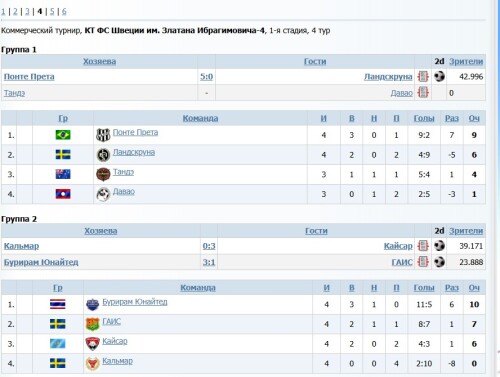Click Кайсар club logo in Group 2 table
Screen dimensions: 500x377
click(x=93, y=344)
